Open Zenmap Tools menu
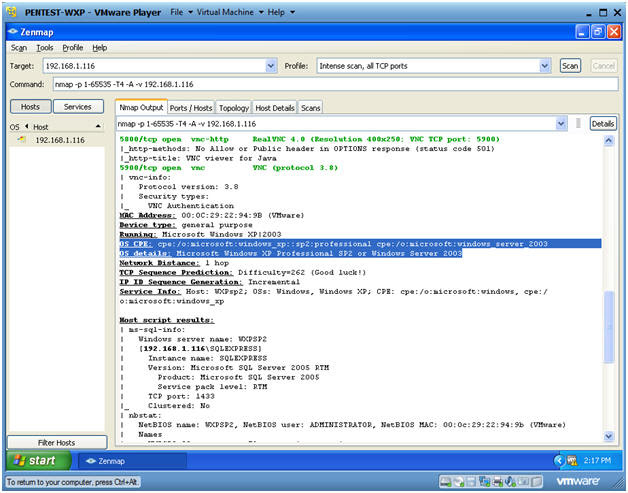Image resolution: width=628 pixels, height=493 pixels. tap(45, 48)
